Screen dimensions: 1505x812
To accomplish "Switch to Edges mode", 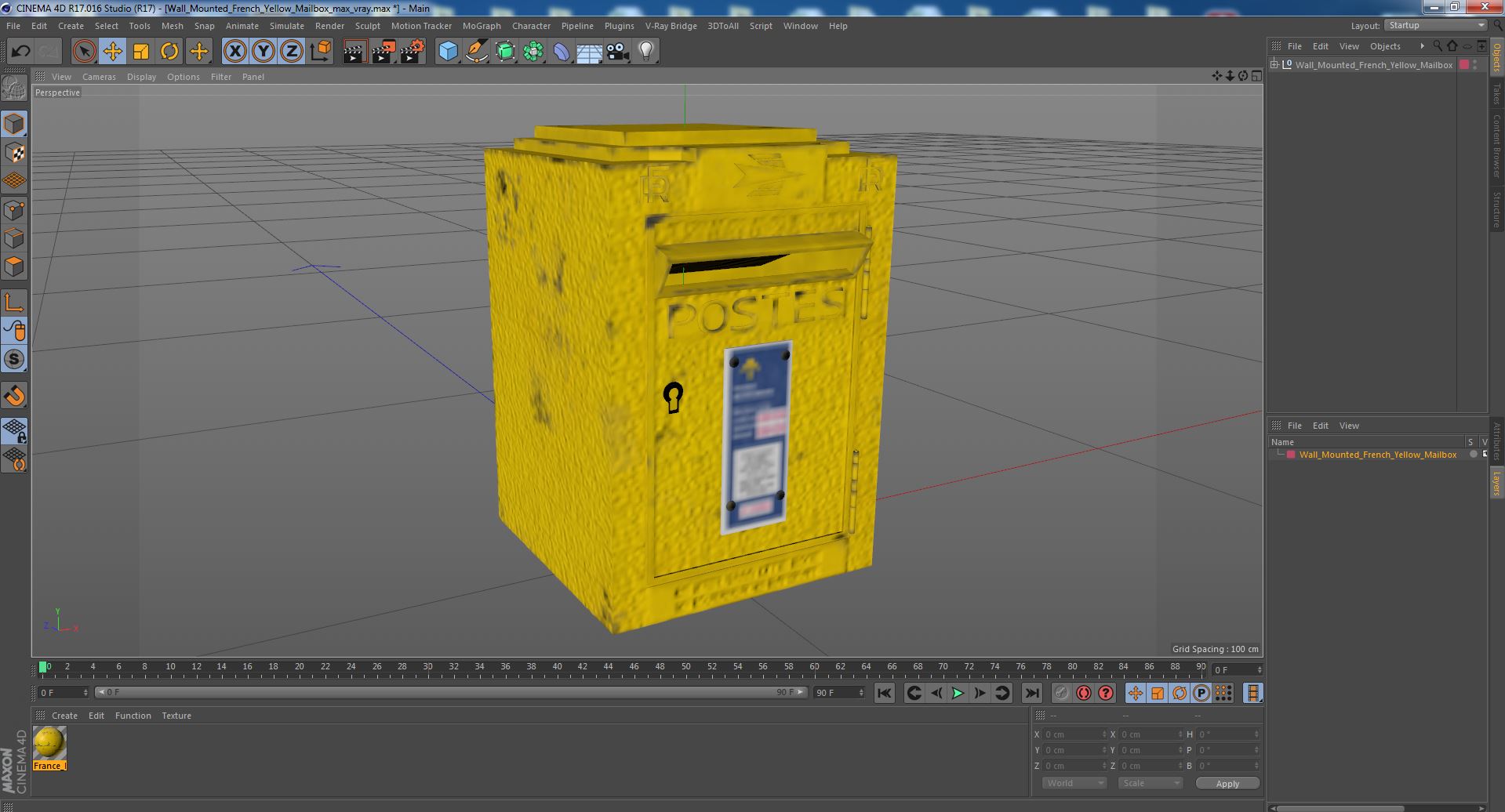I will [x=14, y=238].
